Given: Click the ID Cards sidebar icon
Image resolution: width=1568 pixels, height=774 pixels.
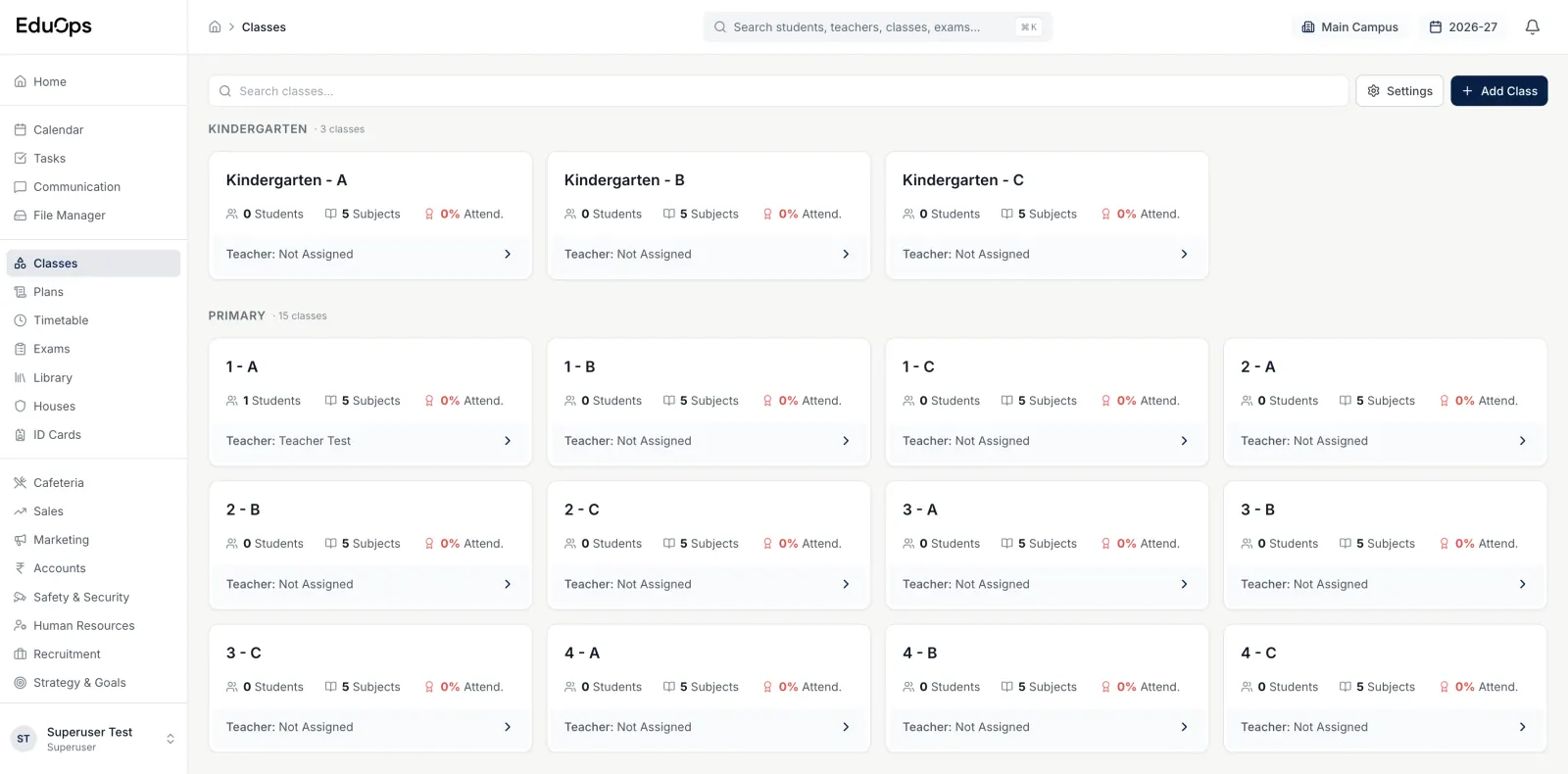Looking at the screenshot, I should coord(20,434).
